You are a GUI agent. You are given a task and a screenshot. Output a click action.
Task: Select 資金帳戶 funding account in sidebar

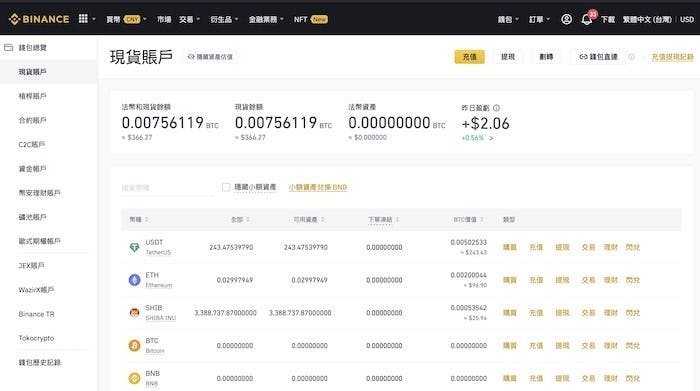point(33,168)
